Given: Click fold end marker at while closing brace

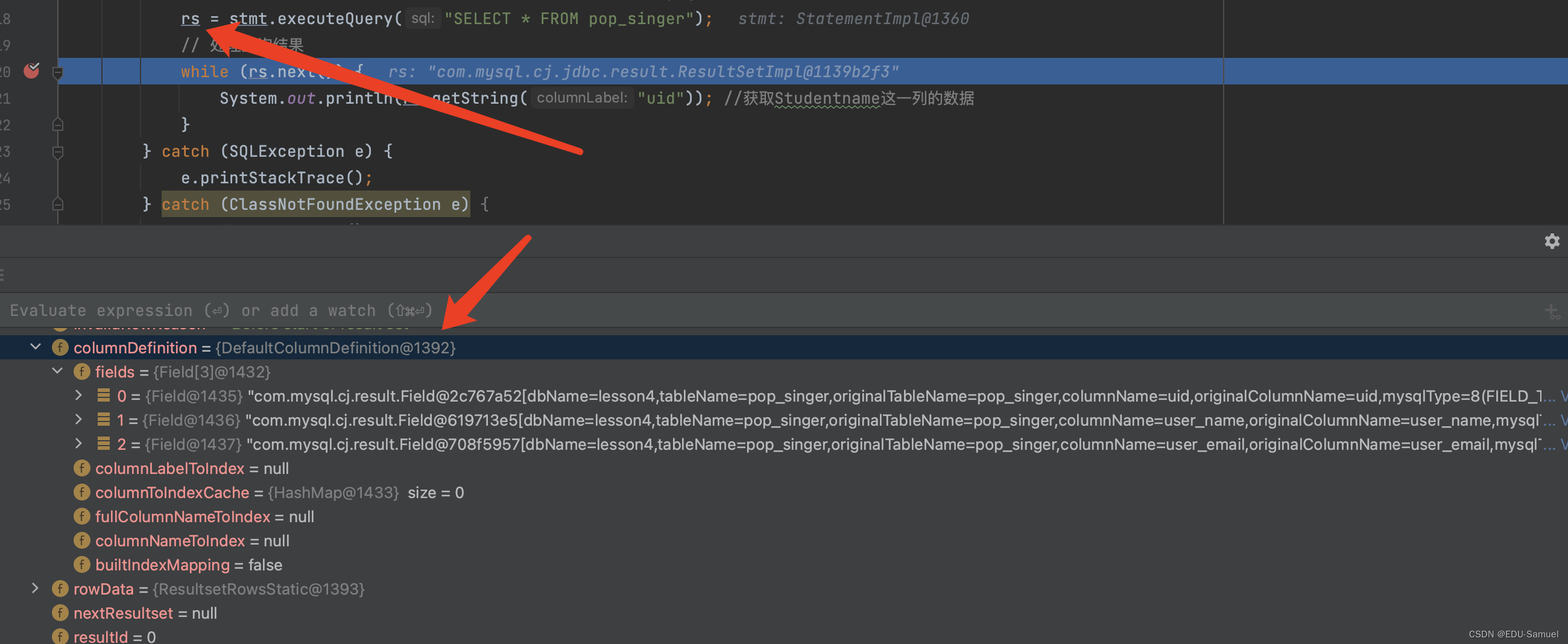Looking at the screenshot, I should coord(58,125).
